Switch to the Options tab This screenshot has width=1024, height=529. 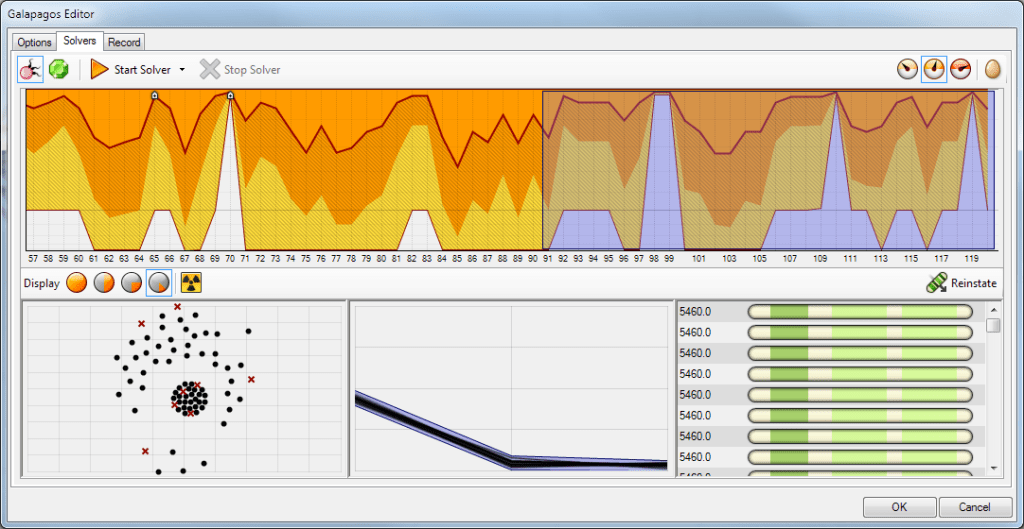pyautogui.click(x=34, y=42)
